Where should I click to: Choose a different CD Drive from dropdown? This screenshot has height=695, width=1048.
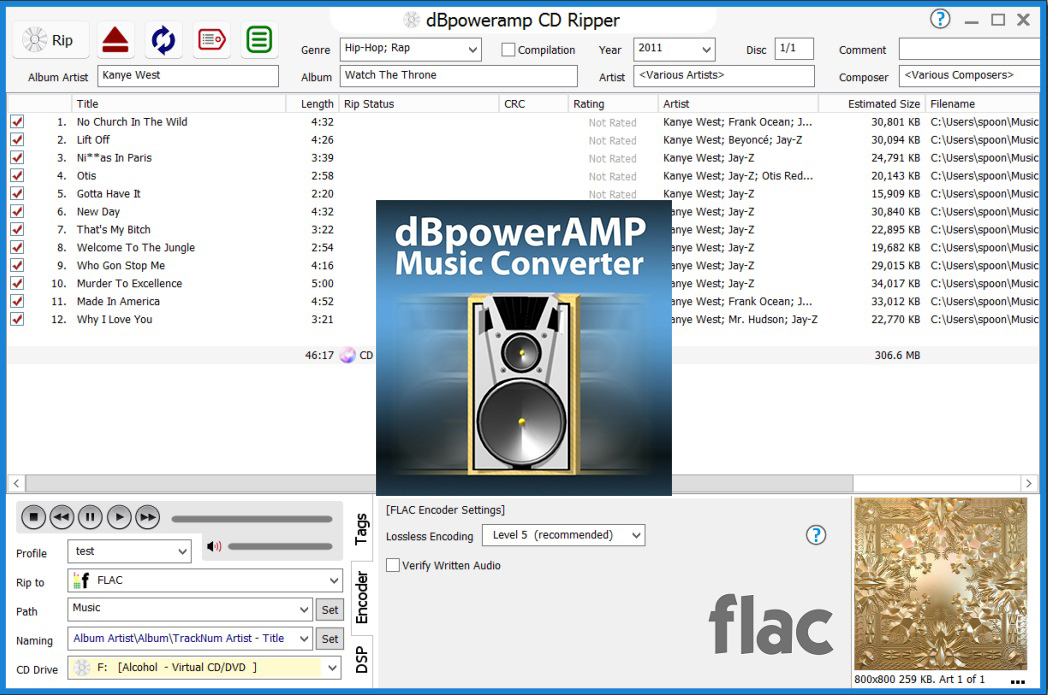click(x=332, y=668)
